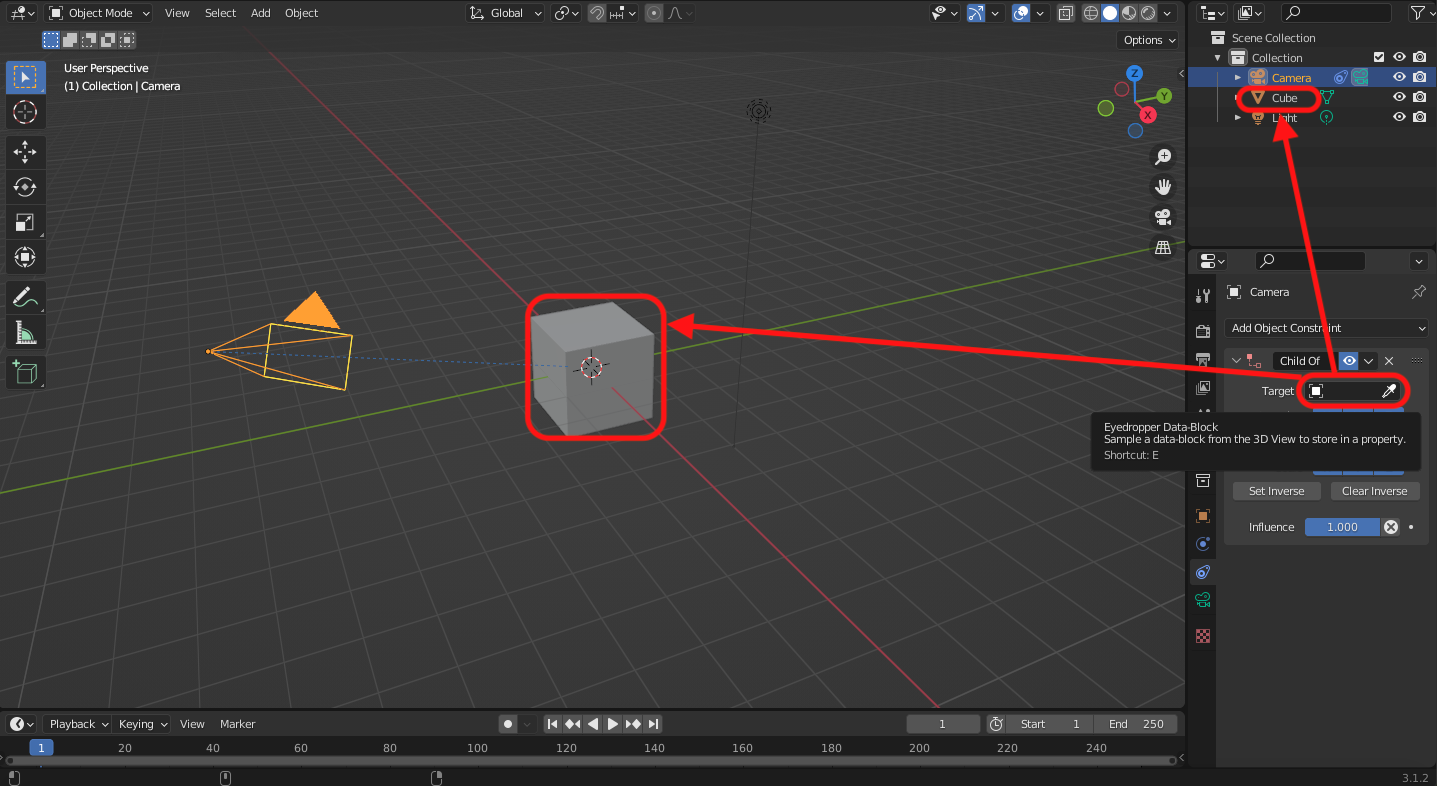Hide the Light in viewport

1400,117
